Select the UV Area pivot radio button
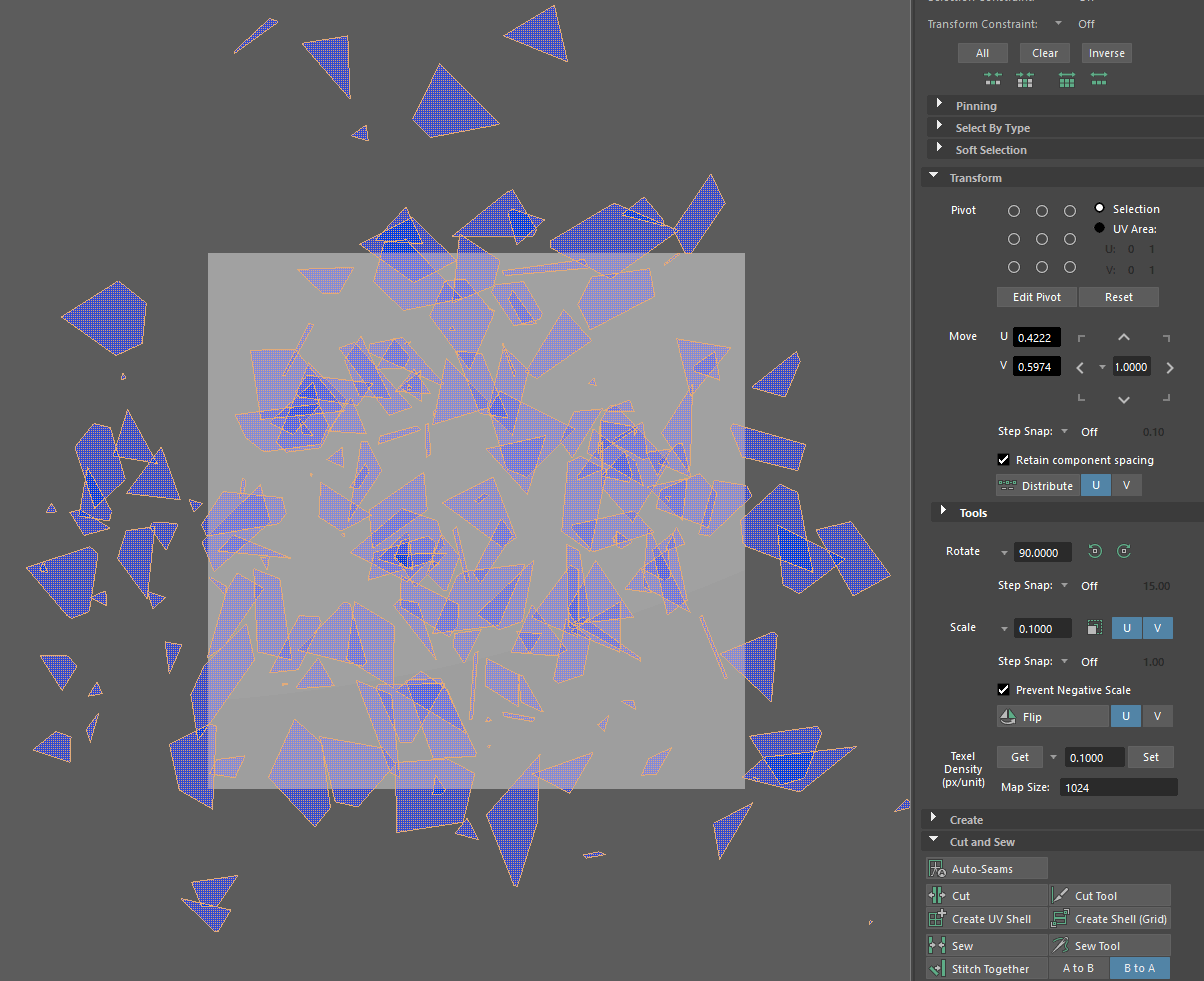Image resolution: width=1204 pixels, height=981 pixels. pos(1100,228)
